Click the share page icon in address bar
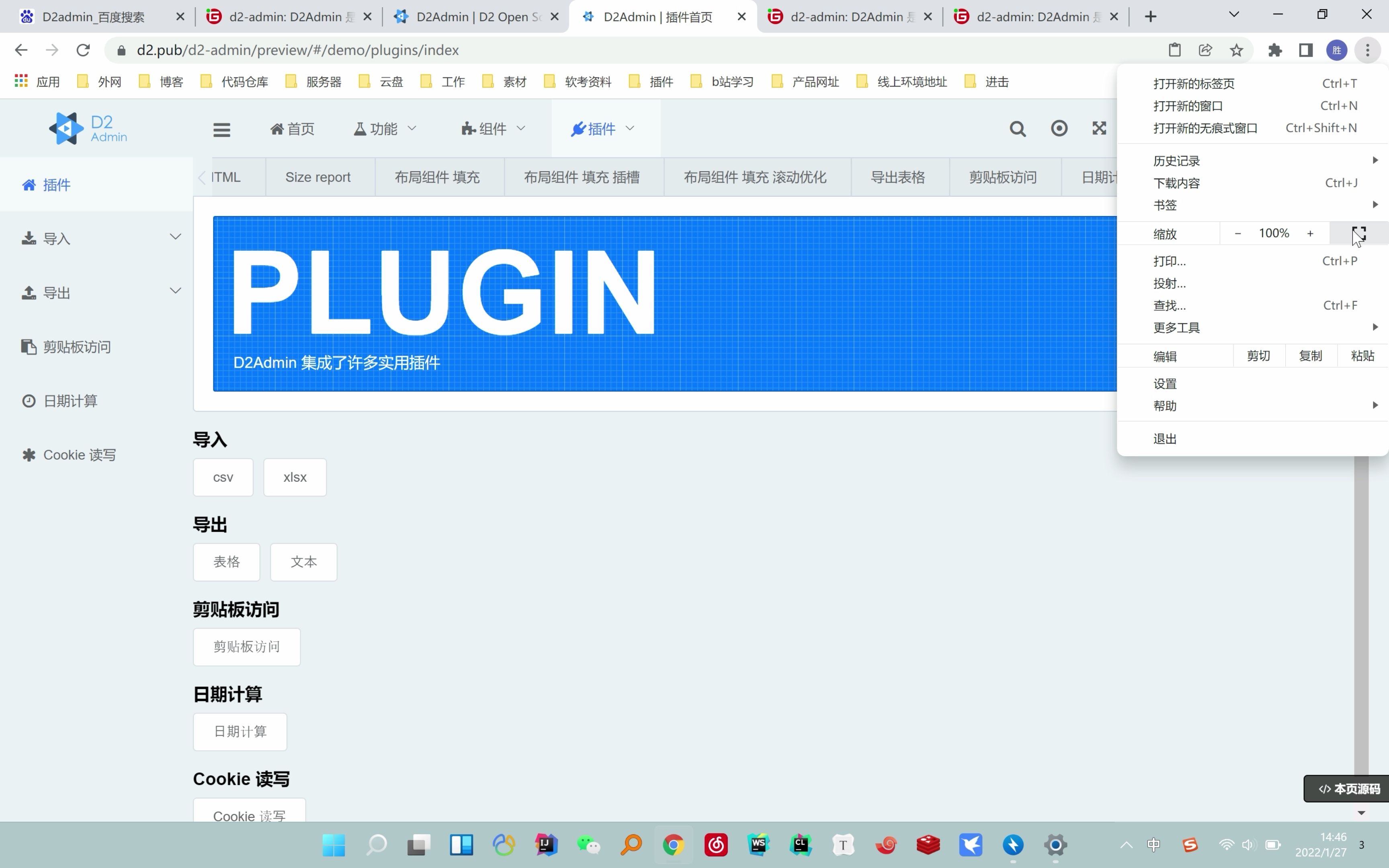Viewport: 1389px width, 868px height. (x=1205, y=50)
